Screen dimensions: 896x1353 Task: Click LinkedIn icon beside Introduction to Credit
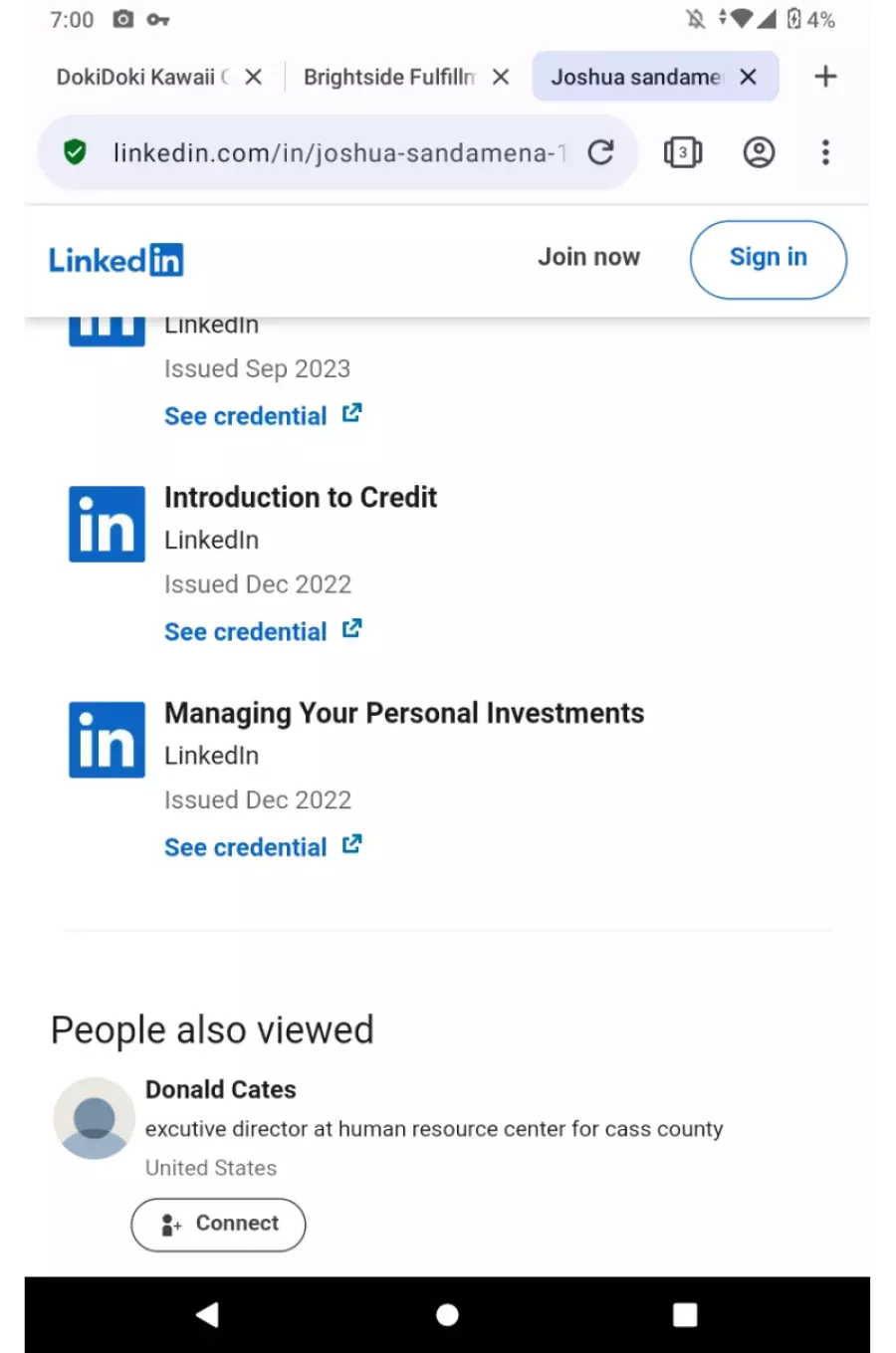(x=107, y=524)
